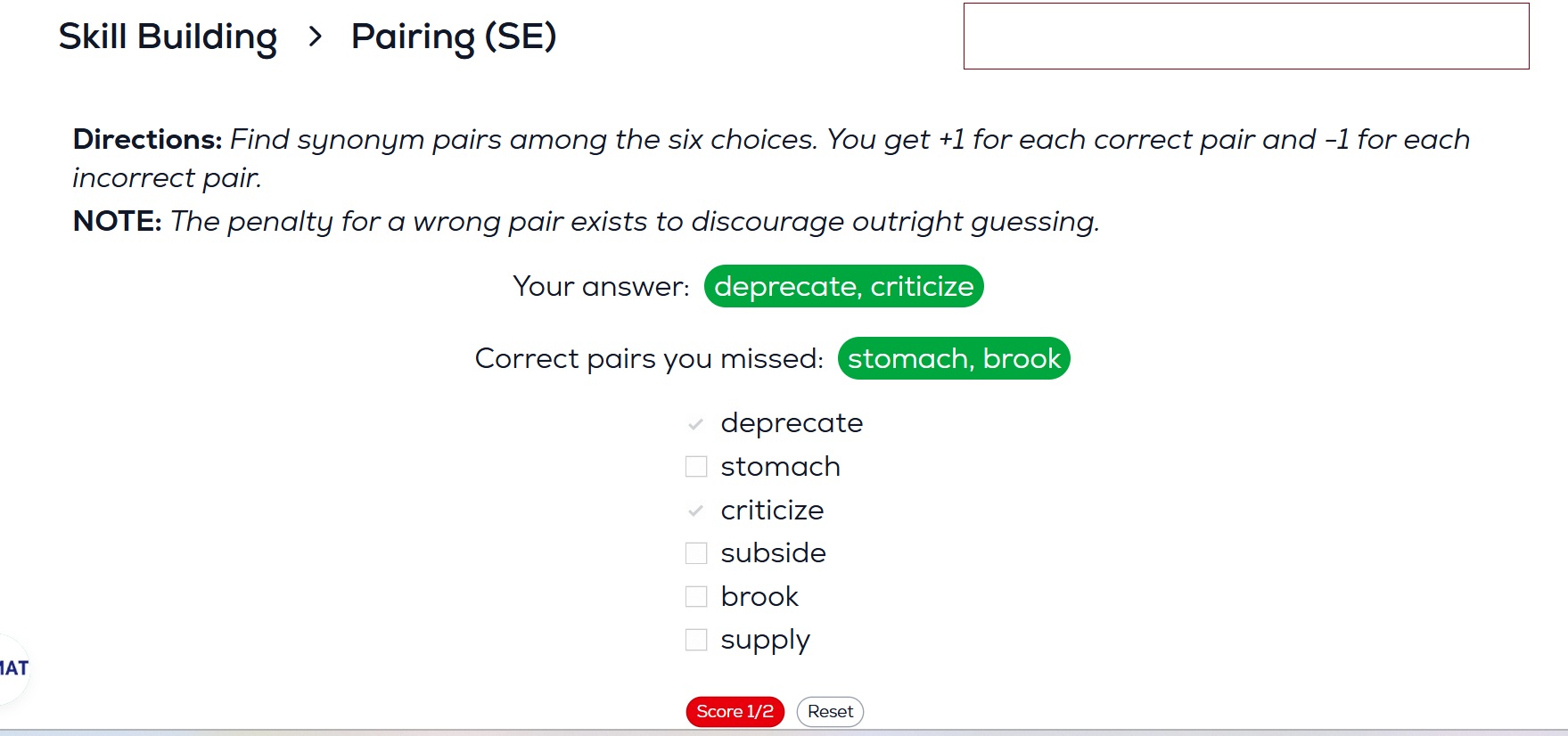Check the box next to brook

pos(696,597)
